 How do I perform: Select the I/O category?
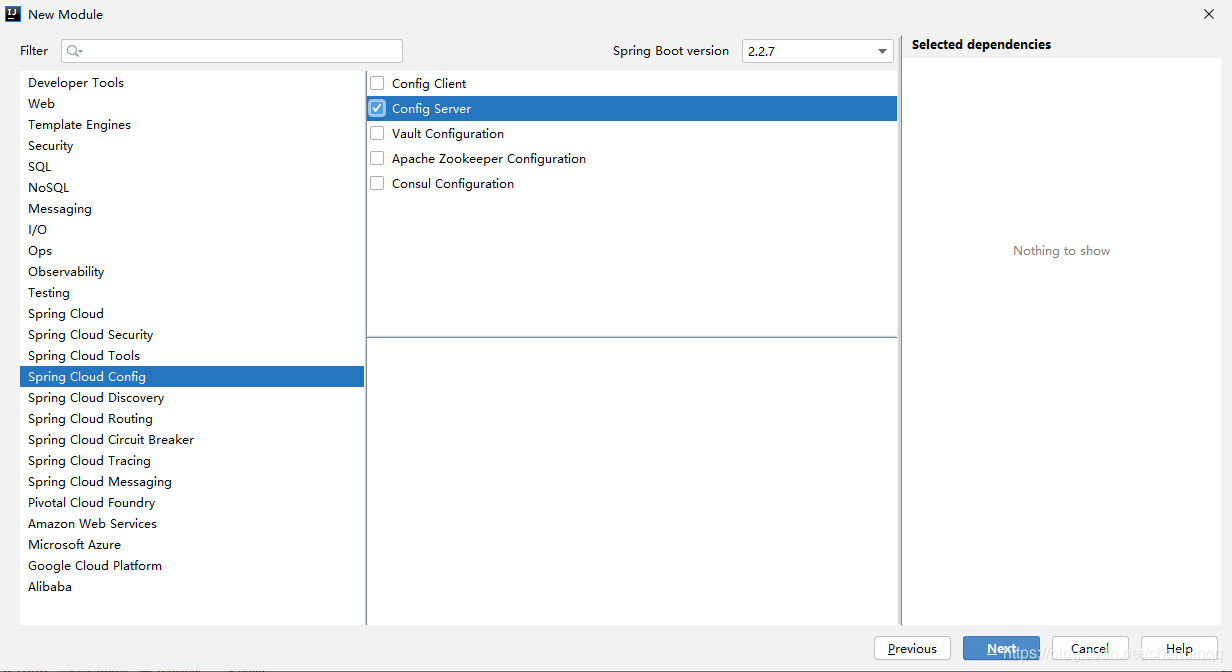pyautogui.click(x=192, y=230)
